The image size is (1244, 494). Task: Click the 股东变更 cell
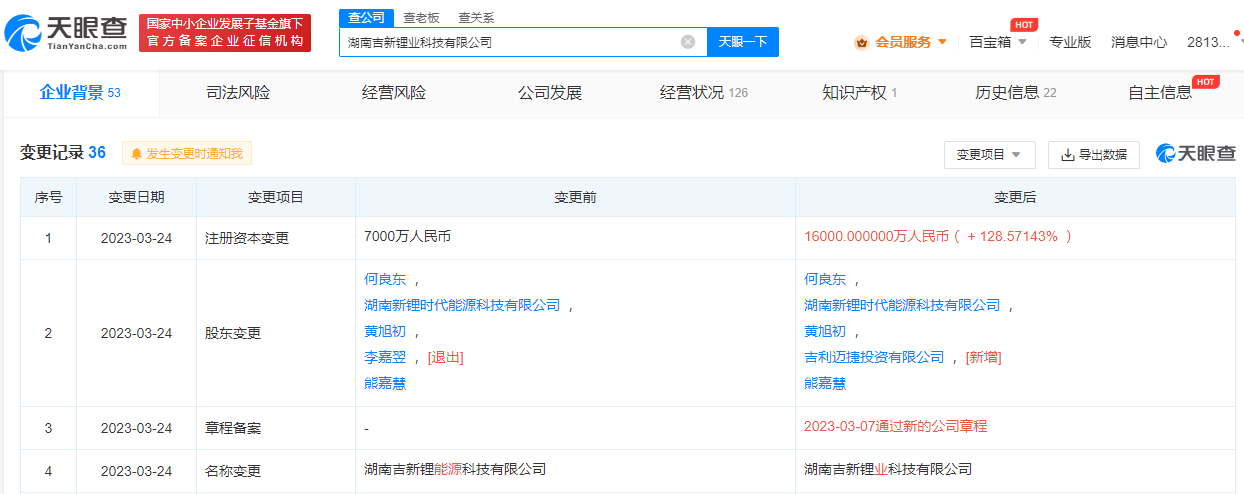(275, 333)
